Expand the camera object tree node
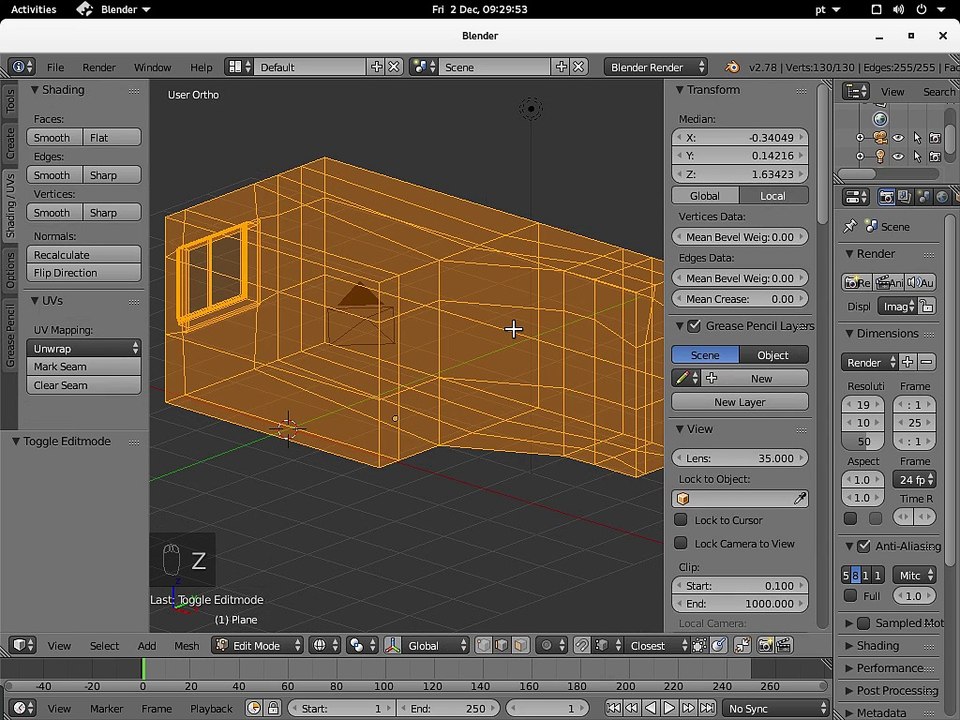960x720 pixels. 860,138
